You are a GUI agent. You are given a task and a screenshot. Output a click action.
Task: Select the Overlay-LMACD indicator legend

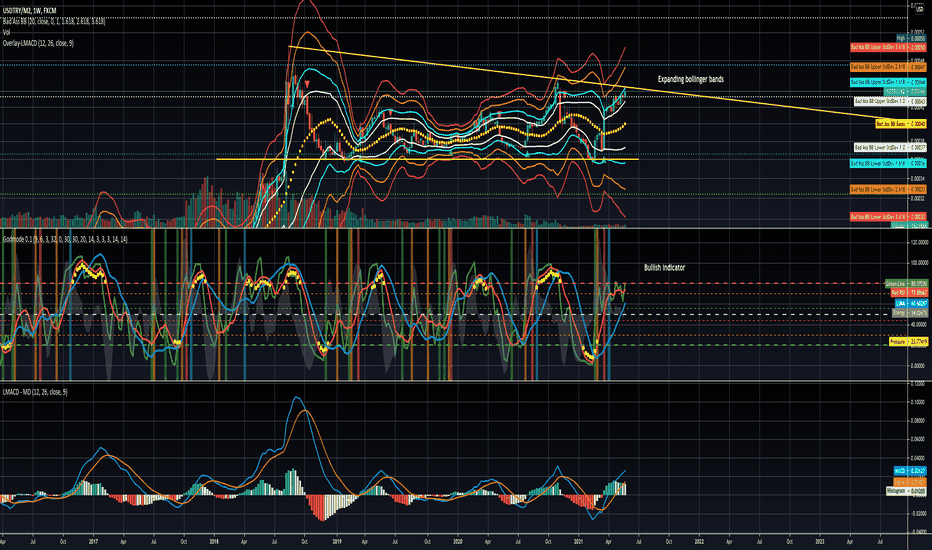point(38,43)
